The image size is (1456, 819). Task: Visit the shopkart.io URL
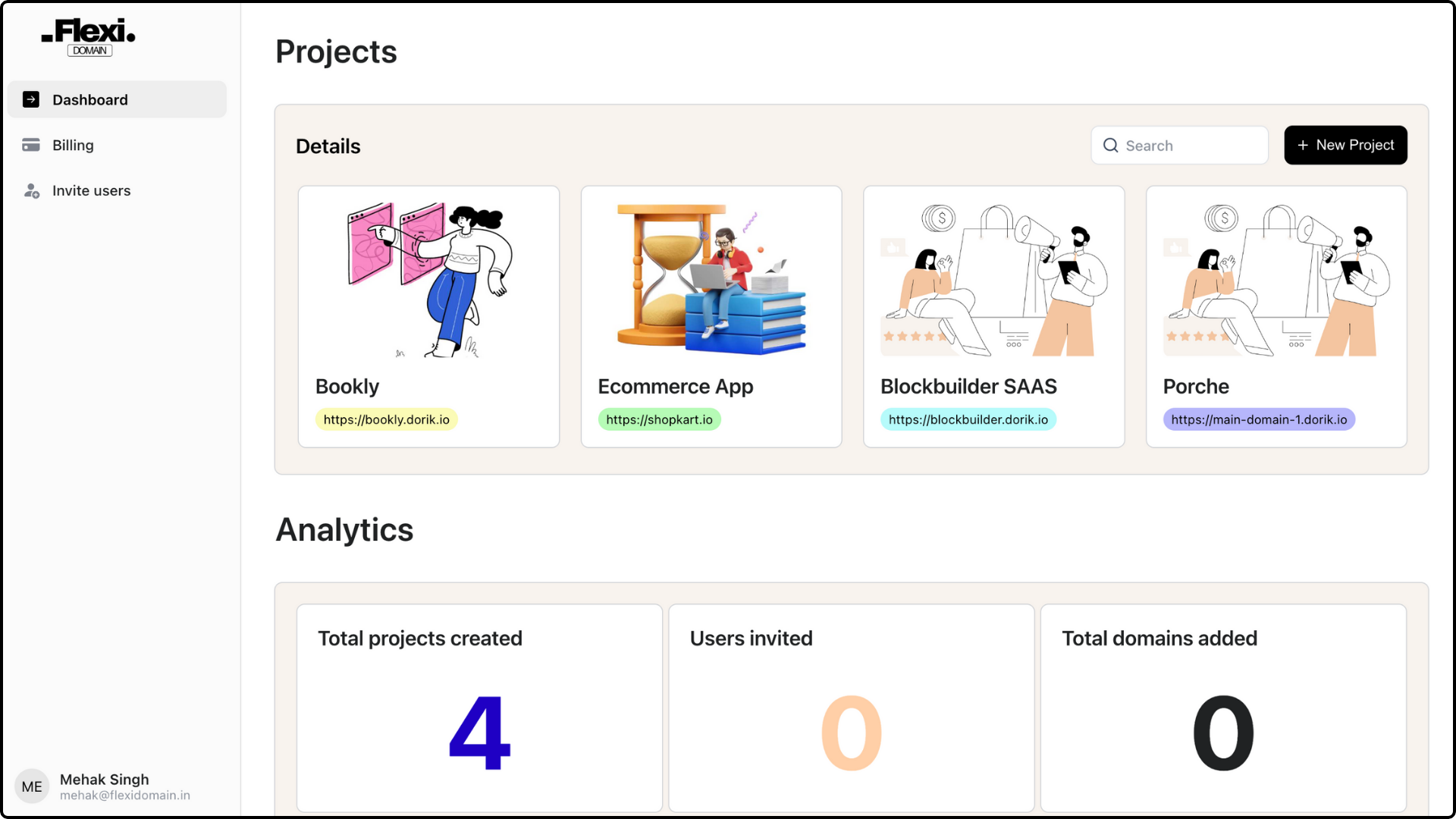tap(659, 419)
